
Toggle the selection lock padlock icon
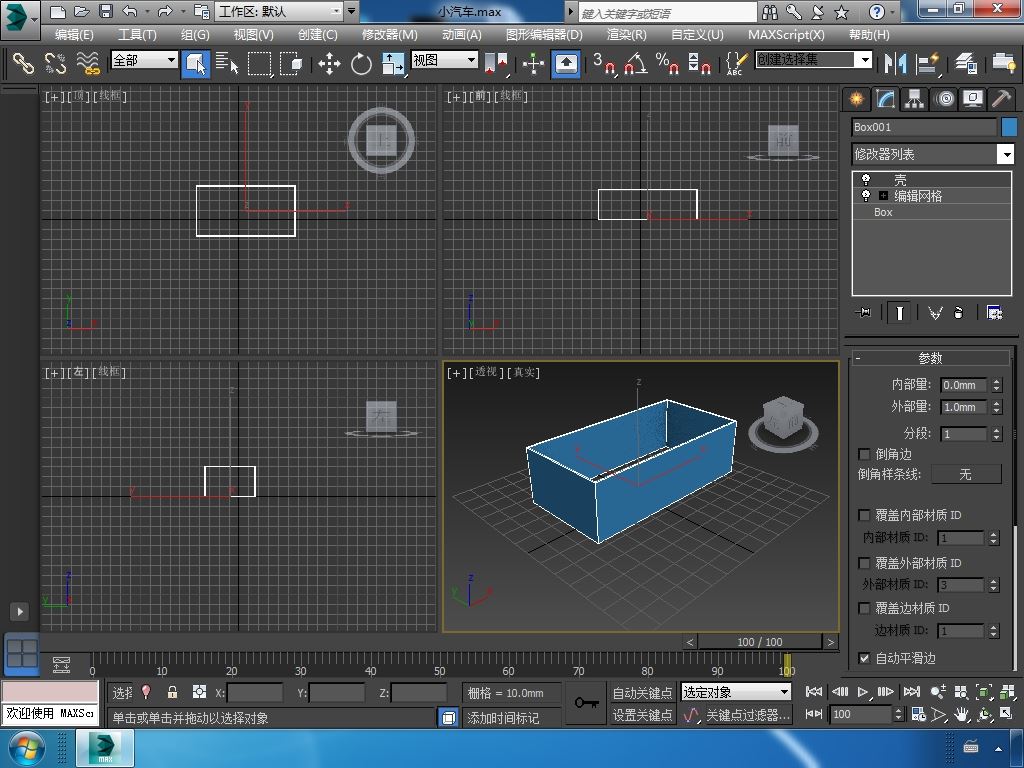coord(172,692)
